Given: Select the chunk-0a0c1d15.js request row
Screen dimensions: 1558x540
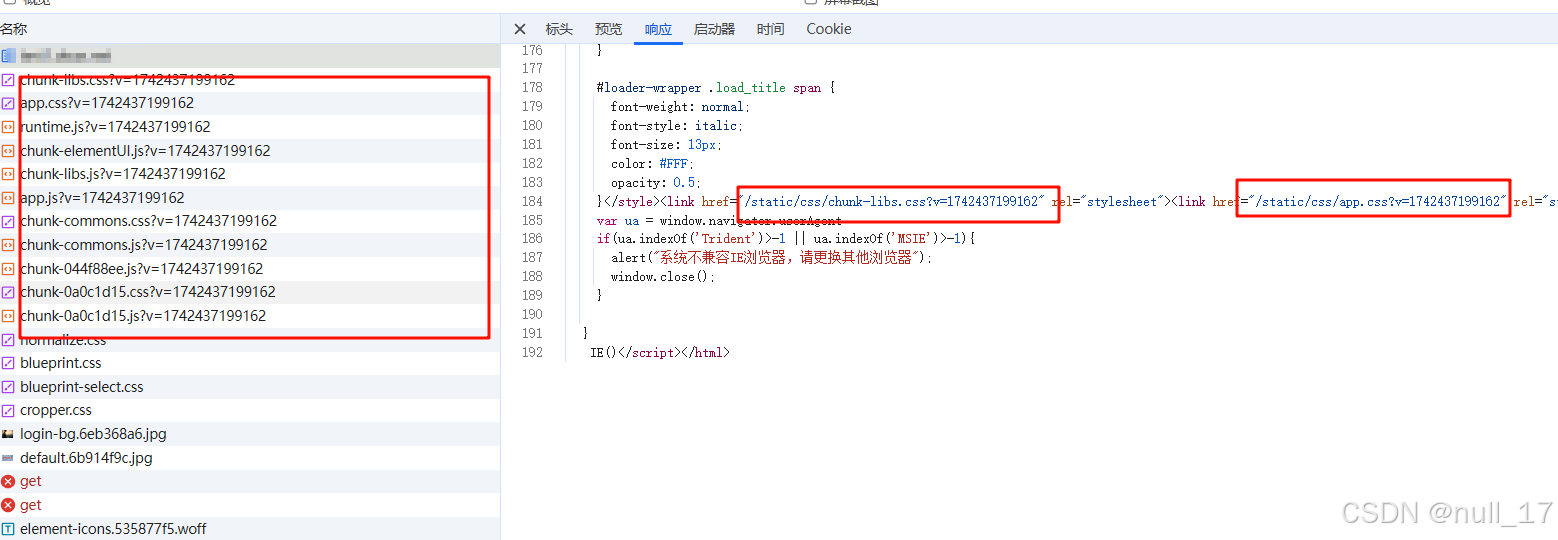Looking at the screenshot, I should (250, 316).
